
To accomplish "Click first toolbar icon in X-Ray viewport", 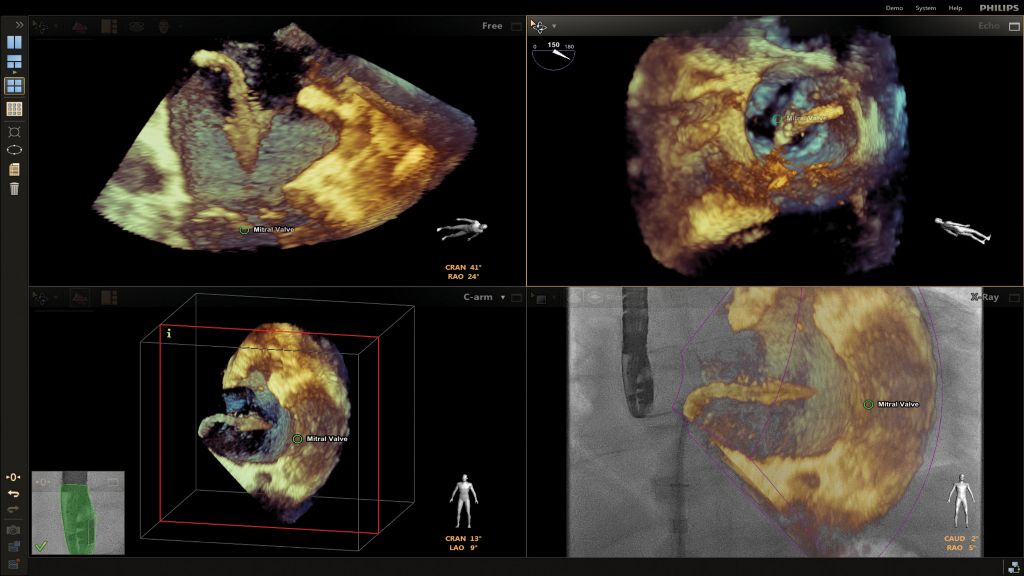I will coord(541,298).
